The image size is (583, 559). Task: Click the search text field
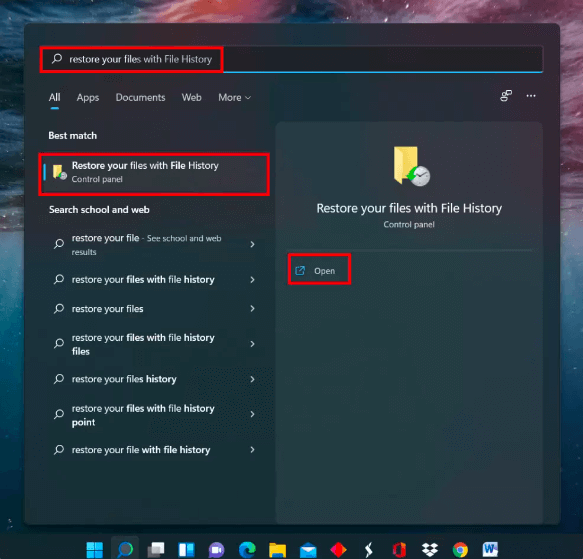[292, 59]
